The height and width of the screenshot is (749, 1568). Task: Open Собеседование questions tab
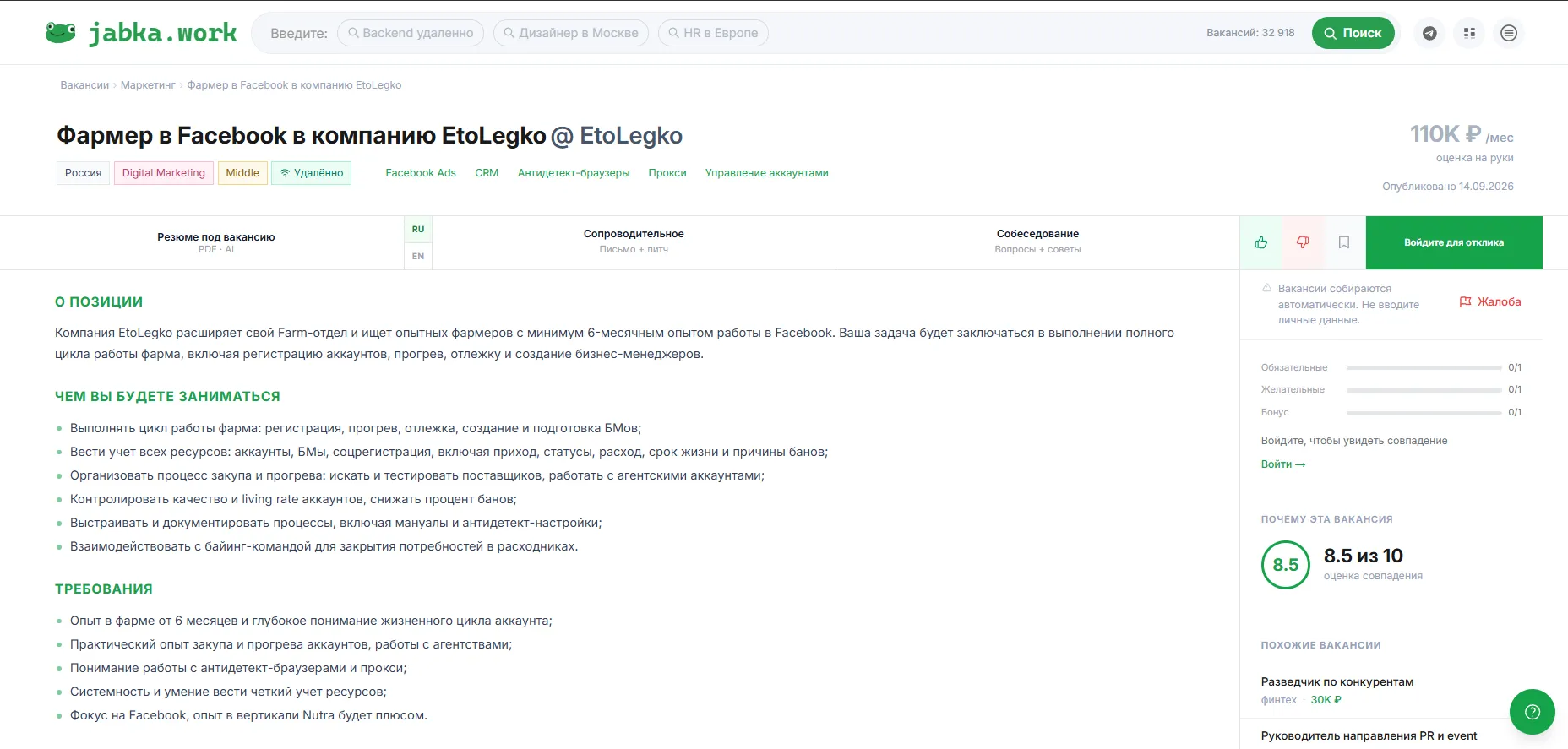tap(1037, 242)
